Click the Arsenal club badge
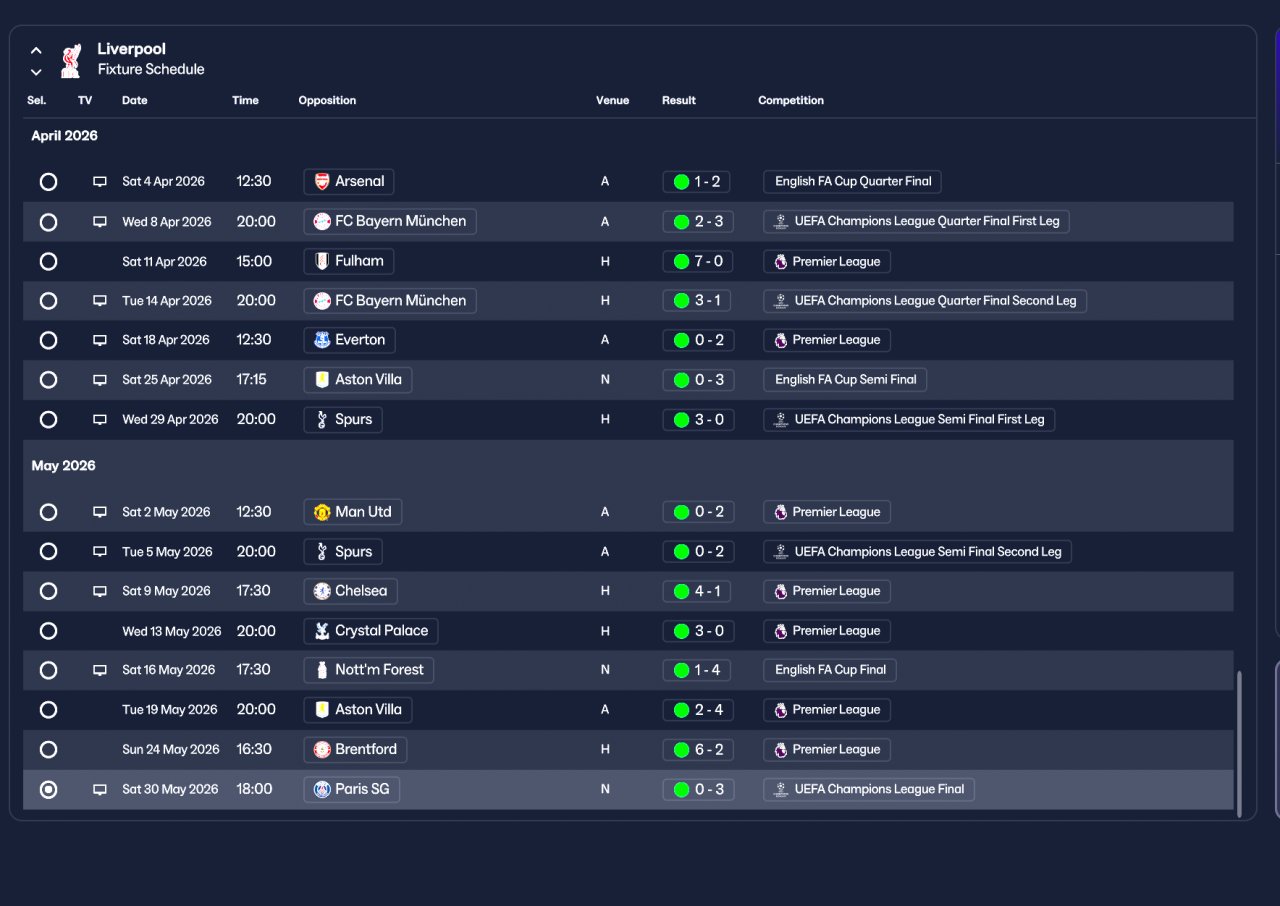This screenshot has height=906, width=1280. (322, 182)
